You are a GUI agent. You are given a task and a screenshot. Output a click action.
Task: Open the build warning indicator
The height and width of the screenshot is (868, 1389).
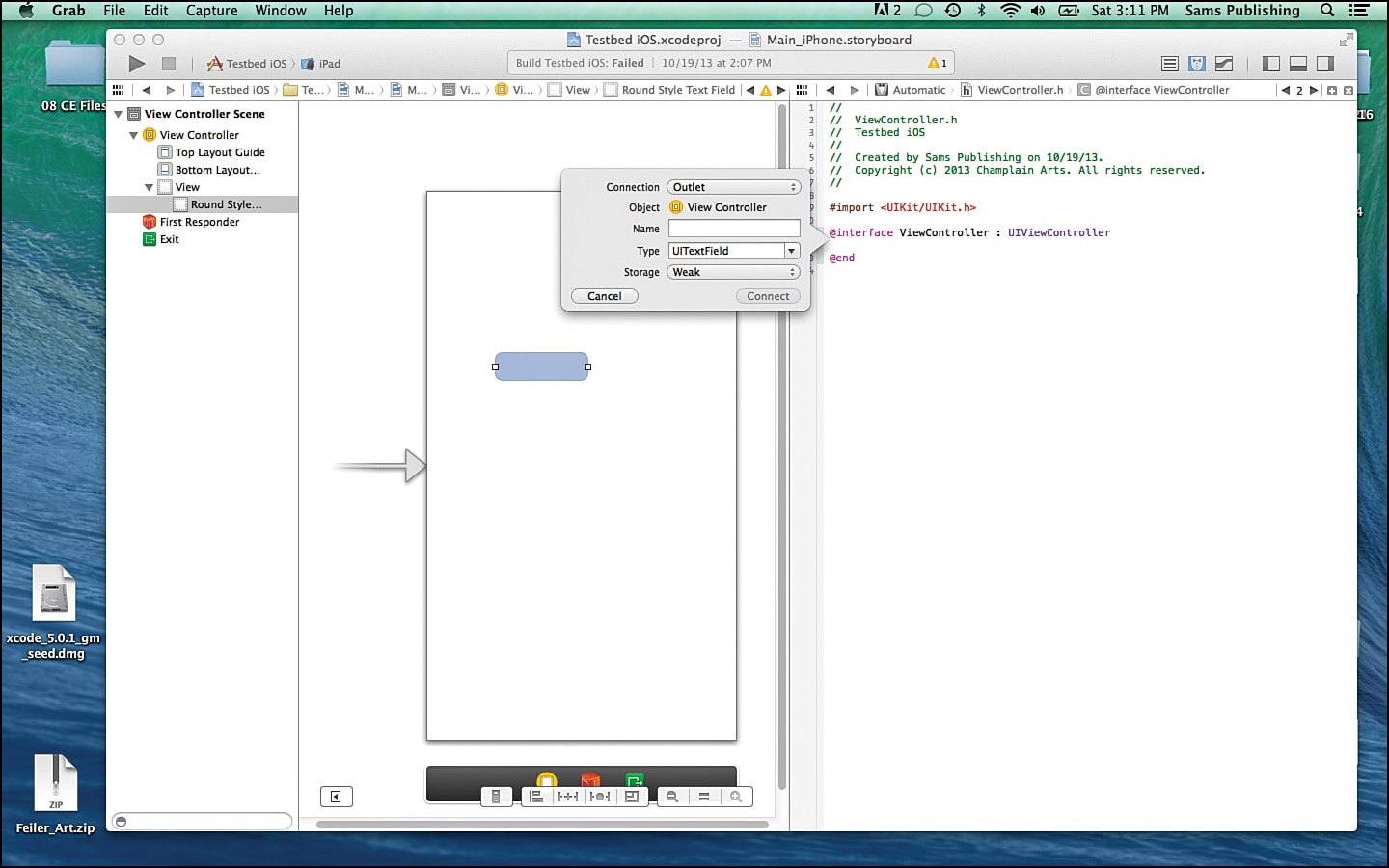click(x=938, y=63)
